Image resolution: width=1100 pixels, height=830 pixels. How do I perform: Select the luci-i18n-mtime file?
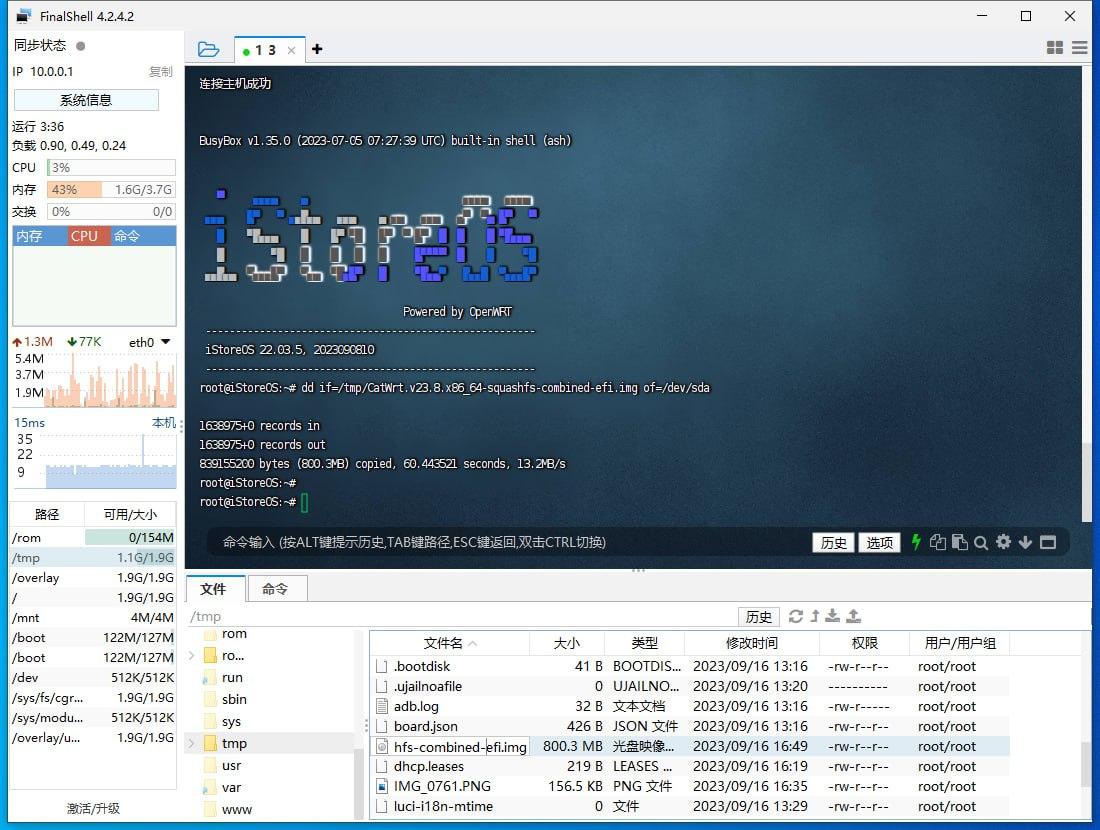click(x=690, y=806)
